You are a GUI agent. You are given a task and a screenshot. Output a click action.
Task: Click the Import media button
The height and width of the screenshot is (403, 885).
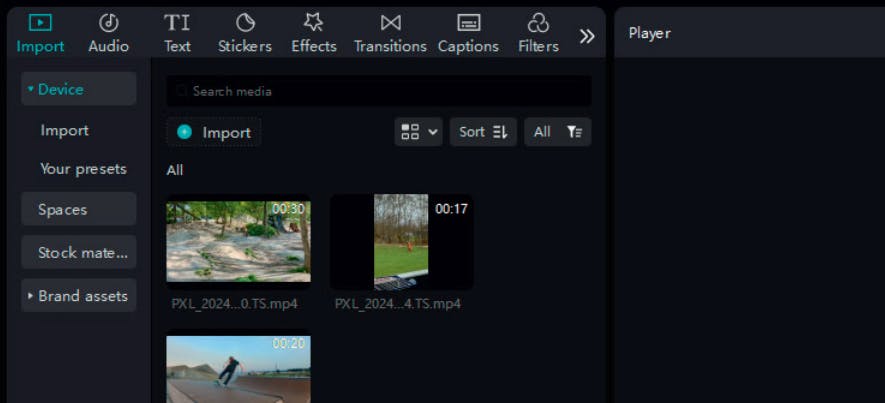click(x=214, y=133)
